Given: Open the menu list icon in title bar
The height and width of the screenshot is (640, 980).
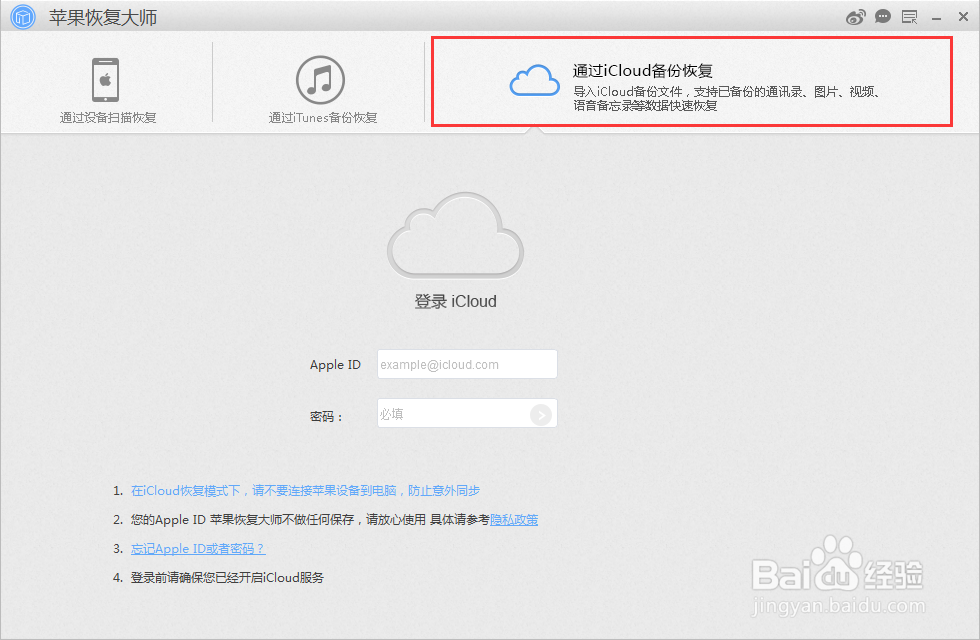Looking at the screenshot, I should click(x=909, y=17).
